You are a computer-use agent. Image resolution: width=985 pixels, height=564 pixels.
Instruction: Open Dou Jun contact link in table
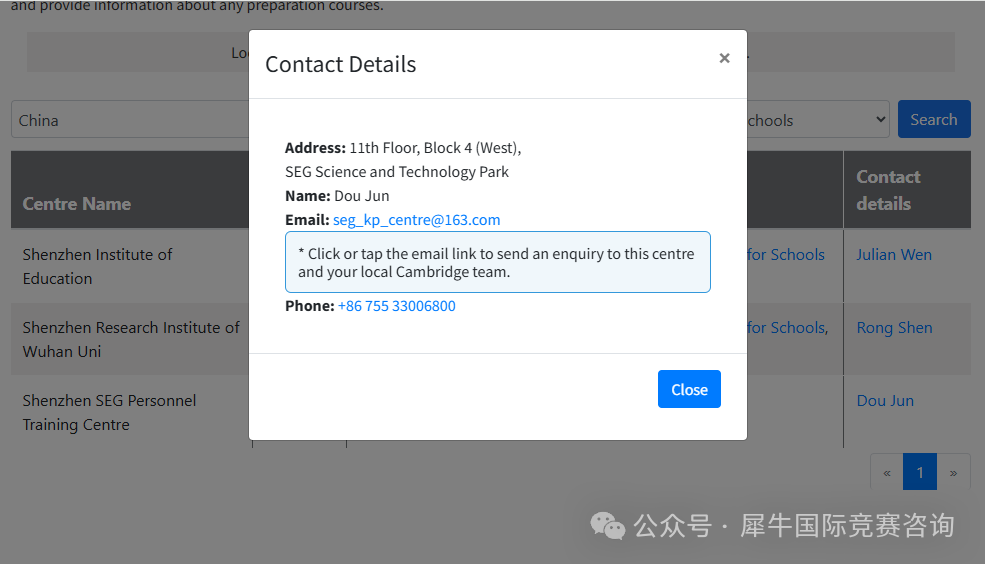884,401
